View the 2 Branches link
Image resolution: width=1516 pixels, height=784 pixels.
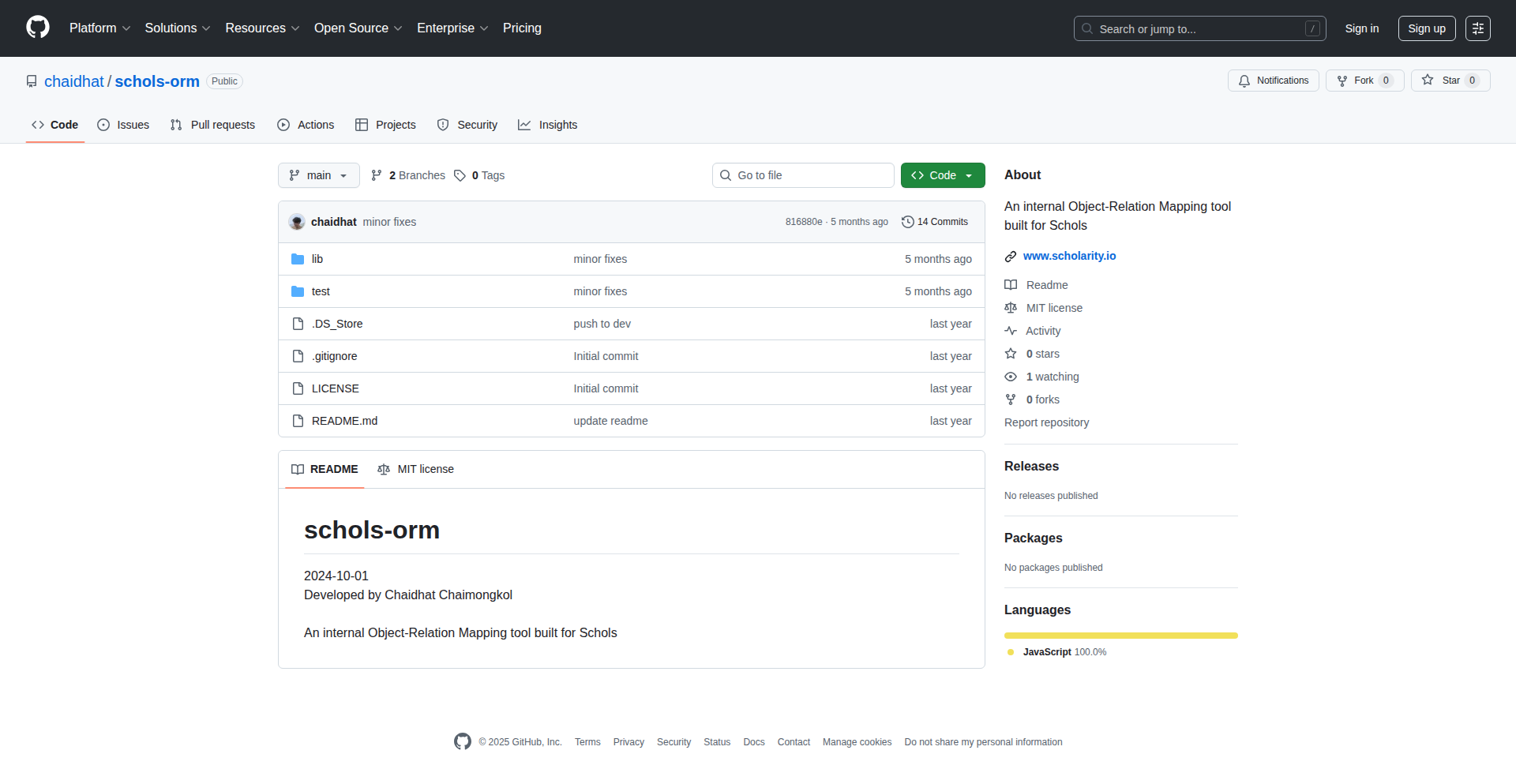(x=408, y=175)
